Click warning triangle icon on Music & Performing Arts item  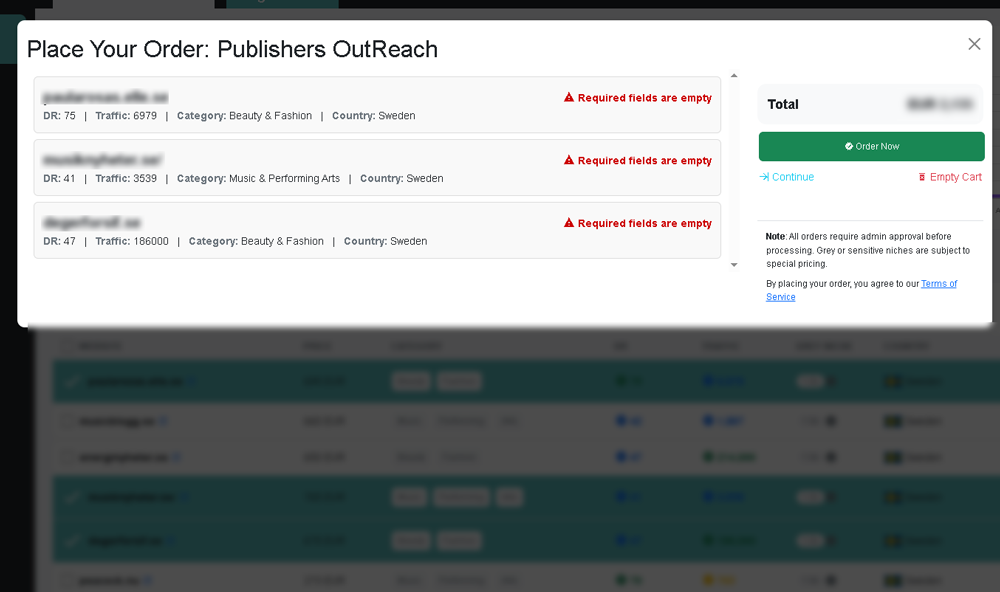[x=569, y=160]
